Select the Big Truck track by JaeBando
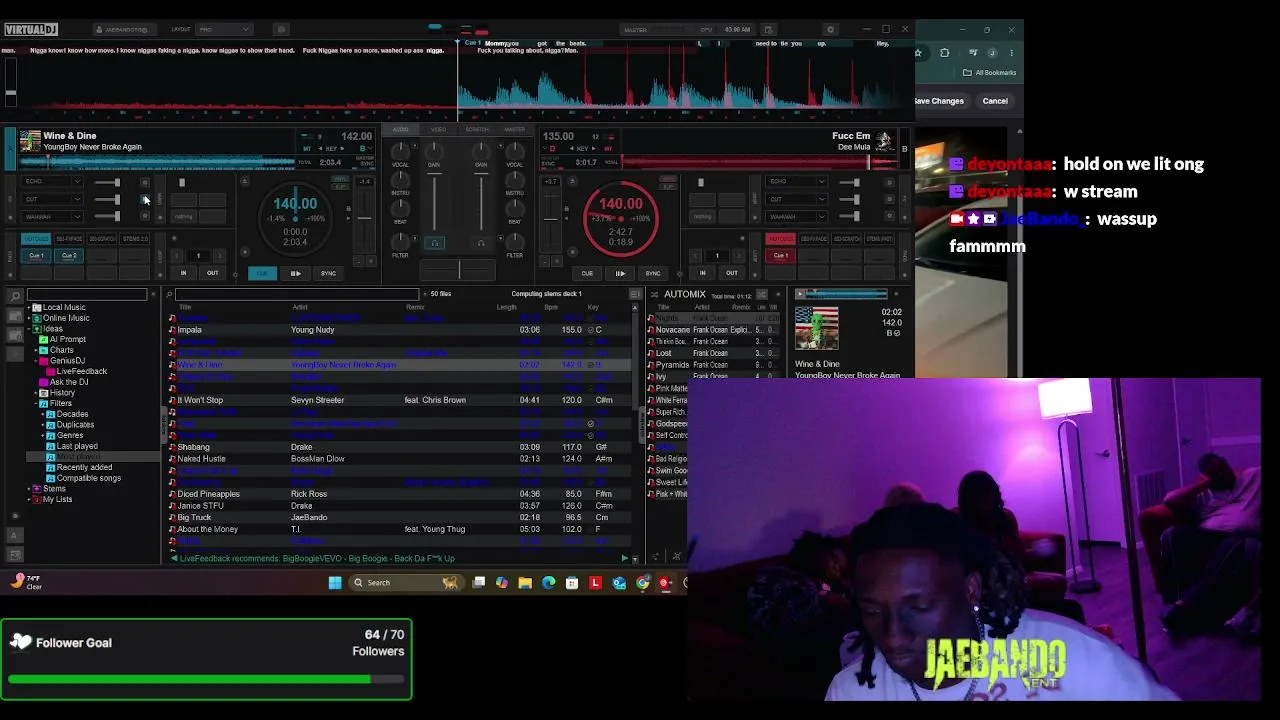Screen dimensions: 1280x720 [400, 517]
